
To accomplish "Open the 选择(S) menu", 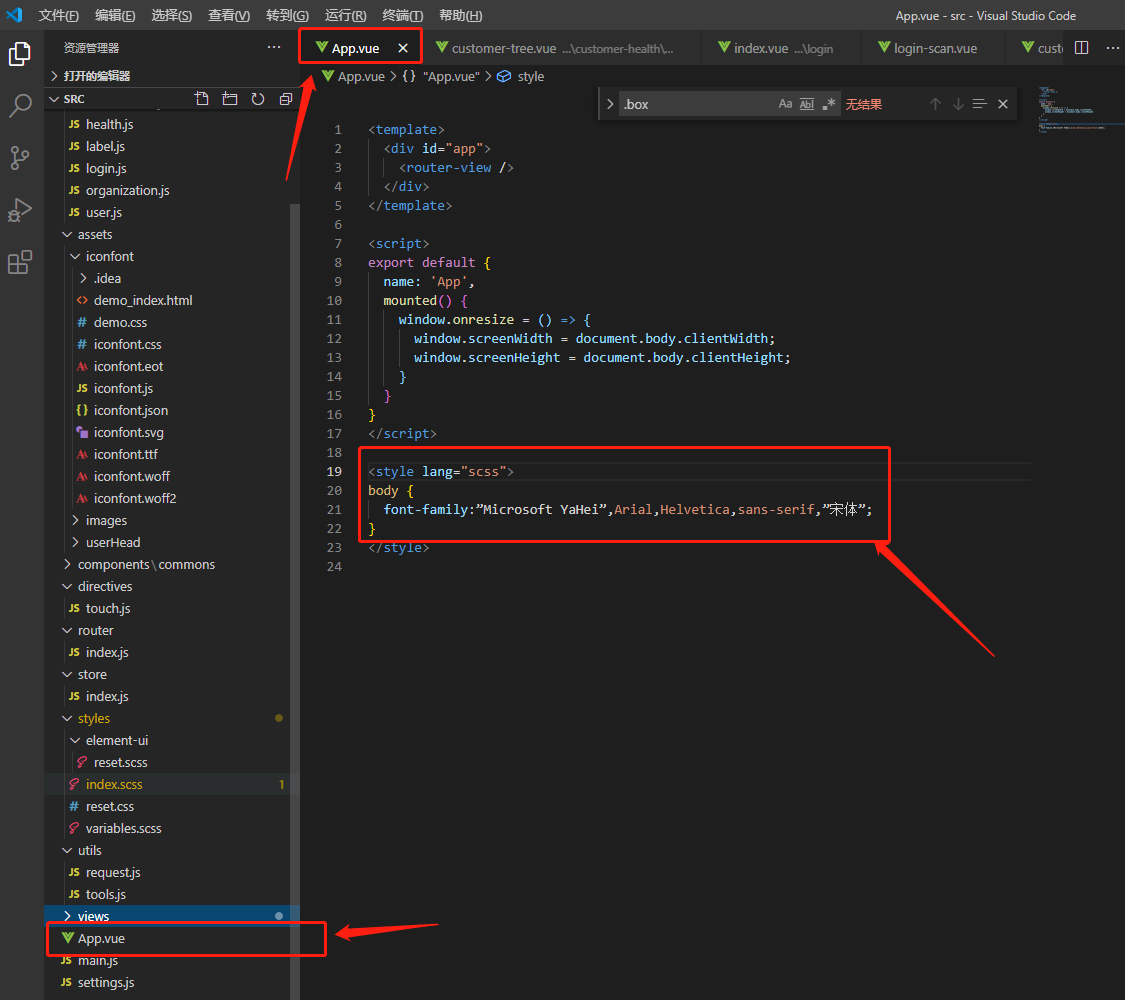I will point(171,15).
